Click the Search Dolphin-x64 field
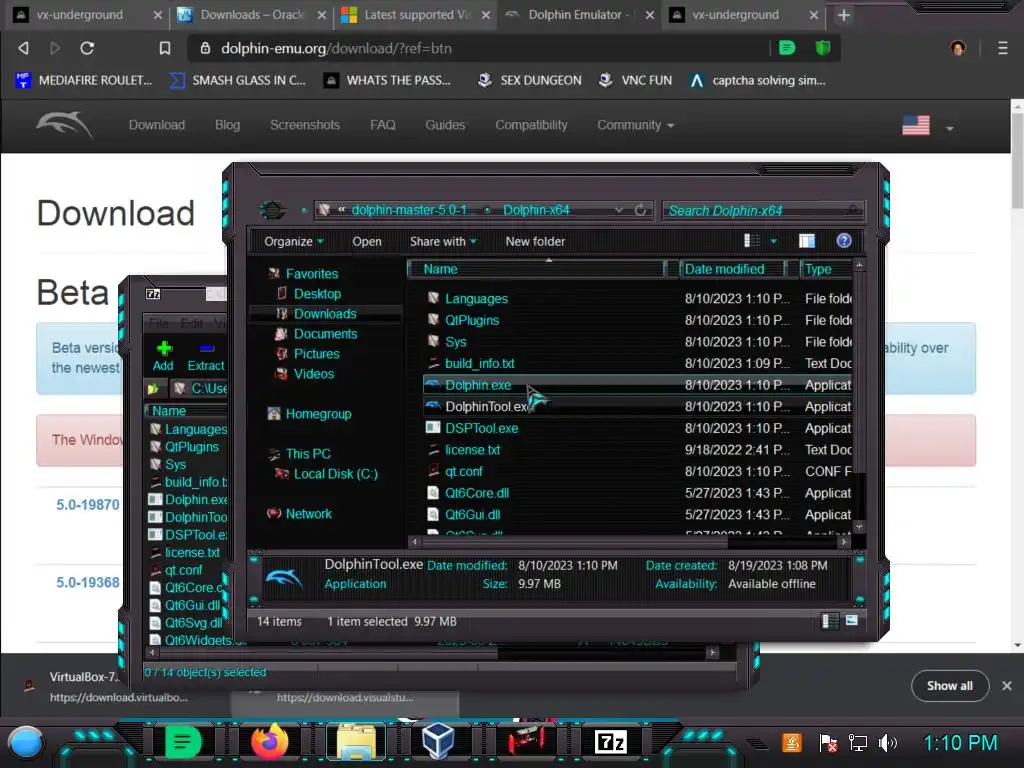Image resolution: width=1024 pixels, height=768 pixels. [x=762, y=210]
